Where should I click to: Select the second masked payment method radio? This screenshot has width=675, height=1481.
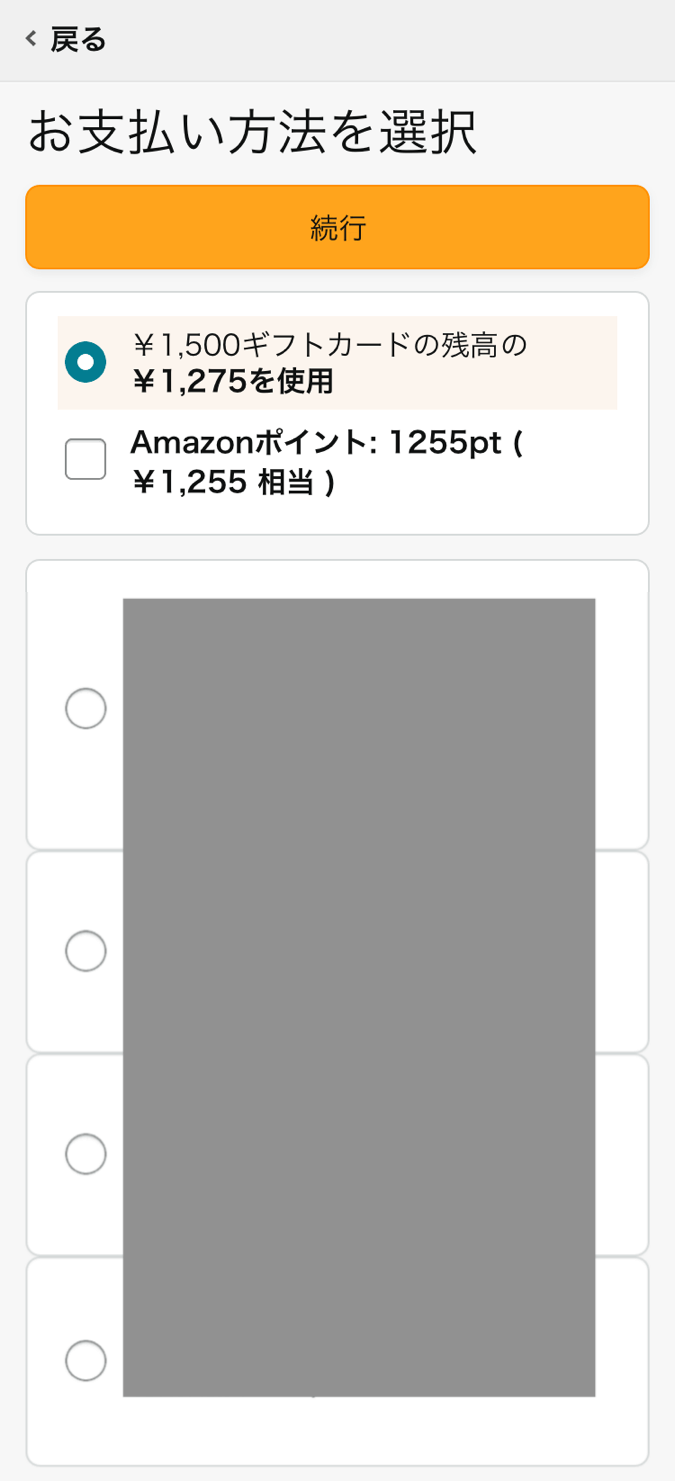point(85,951)
